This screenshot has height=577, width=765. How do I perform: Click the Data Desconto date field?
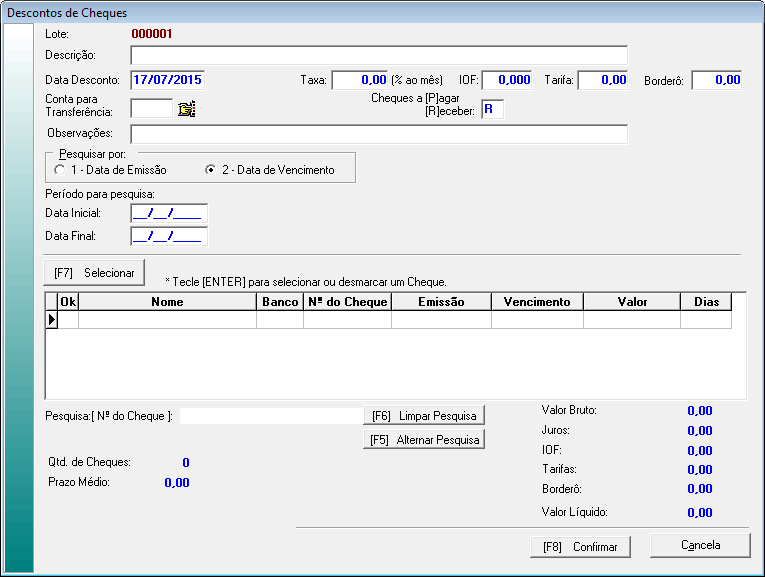(x=167, y=80)
